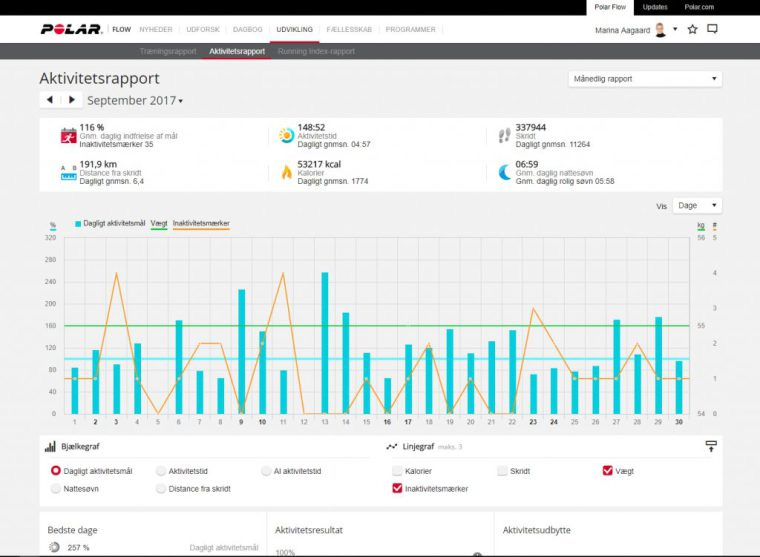Image resolution: width=760 pixels, height=557 pixels.
Task: Select Nattesøvn radio button
Action: (x=56, y=489)
